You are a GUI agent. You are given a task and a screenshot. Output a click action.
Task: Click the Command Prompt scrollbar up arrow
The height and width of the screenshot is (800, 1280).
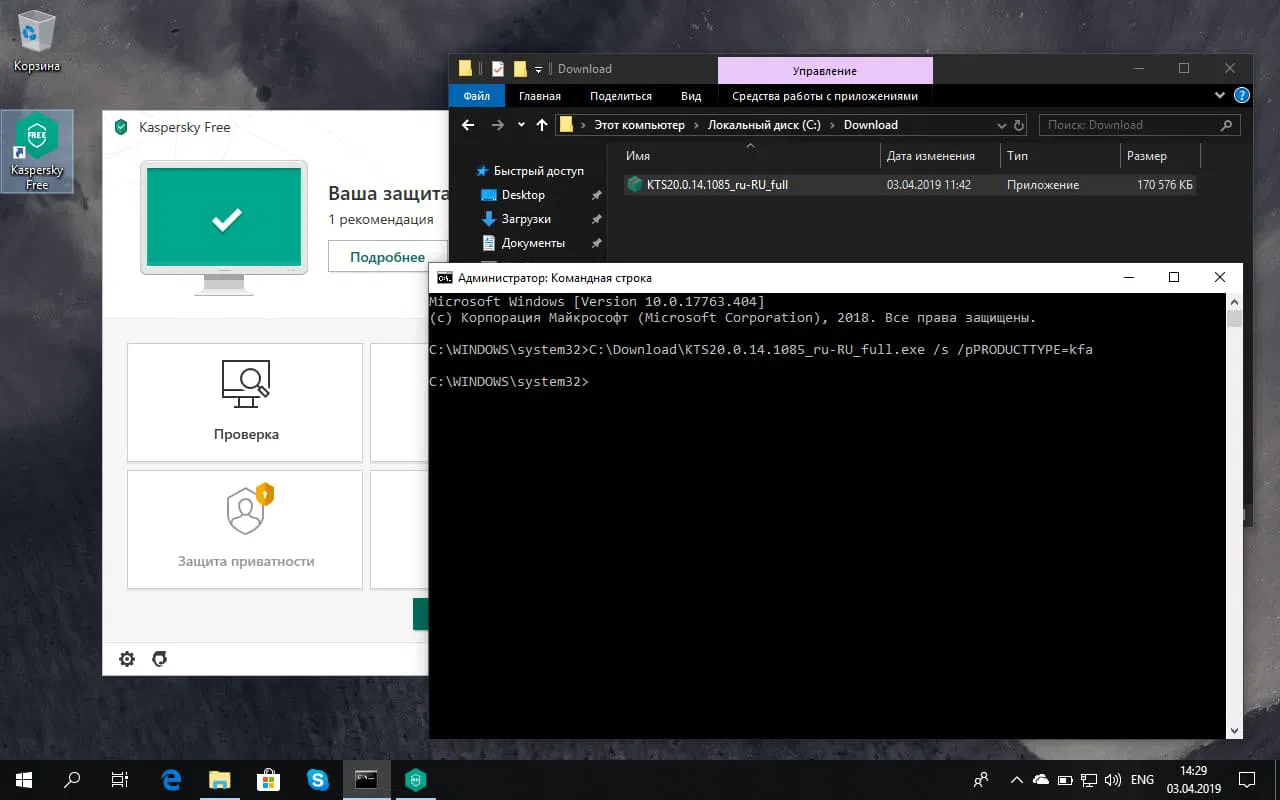(1235, 301)
